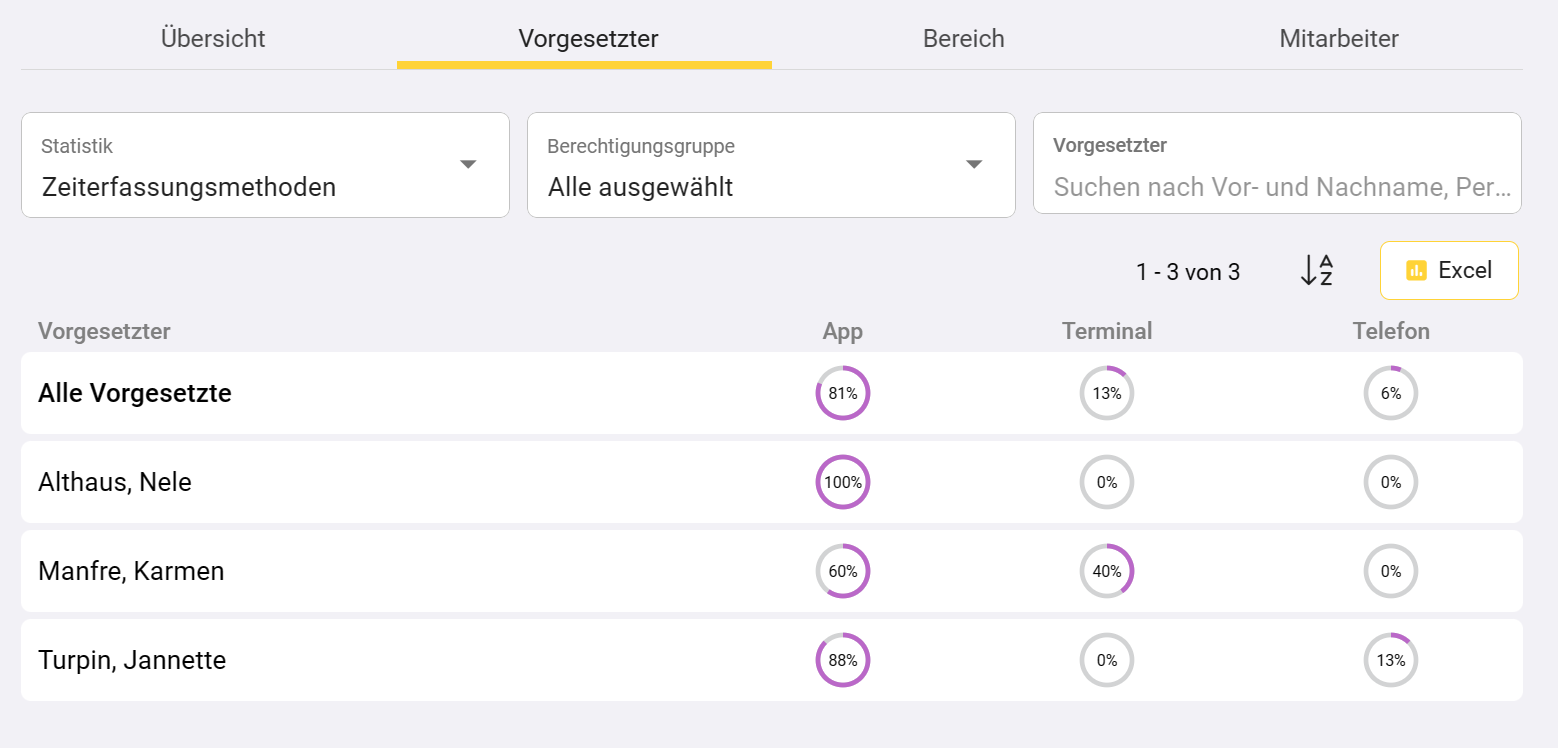Click Alle Vorgesetzte App 81% ring

click(x=843, y=393)
